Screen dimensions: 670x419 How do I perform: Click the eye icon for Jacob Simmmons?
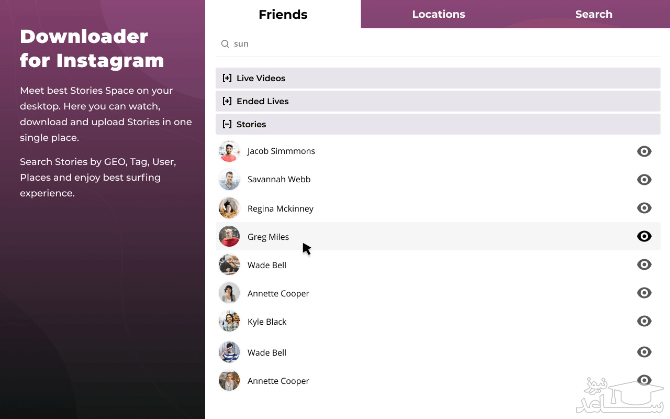click(x=644, y=151)
